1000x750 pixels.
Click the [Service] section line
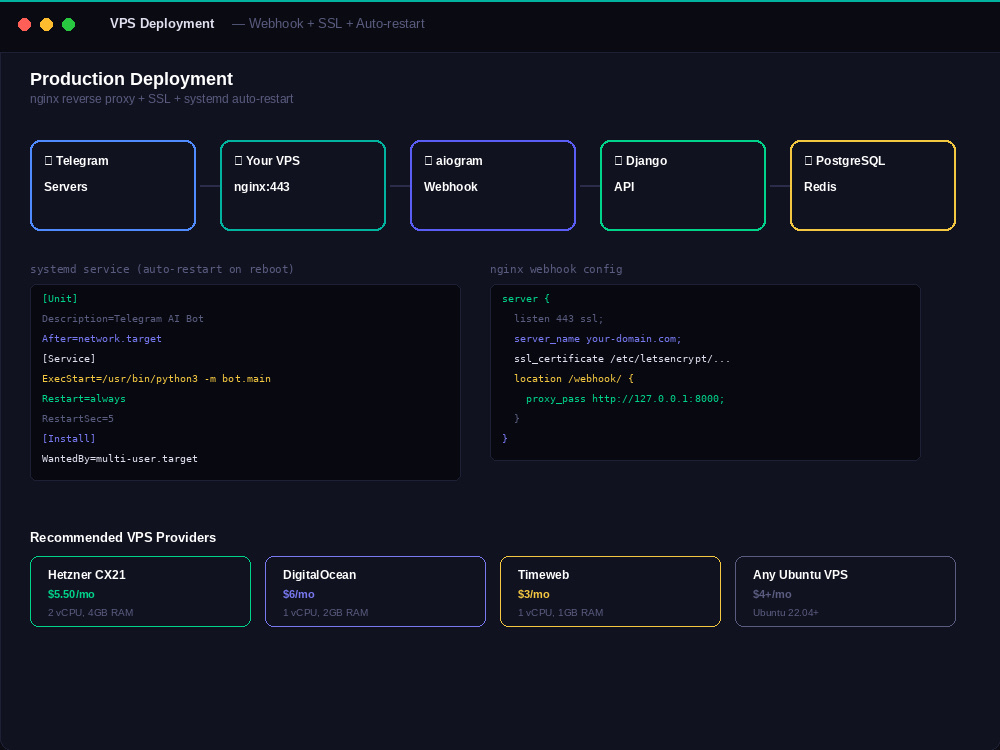(69, 358)
